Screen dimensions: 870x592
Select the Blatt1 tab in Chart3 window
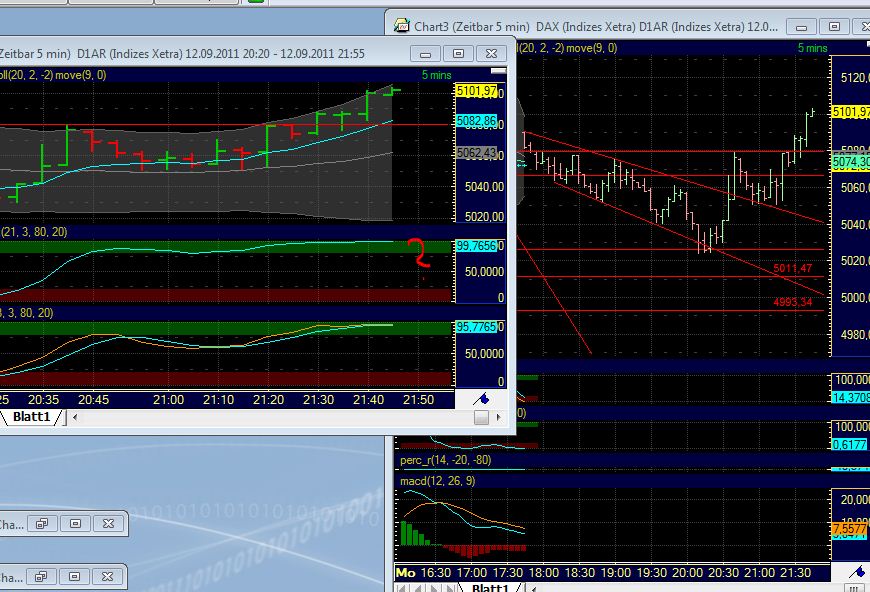(490, 587)
